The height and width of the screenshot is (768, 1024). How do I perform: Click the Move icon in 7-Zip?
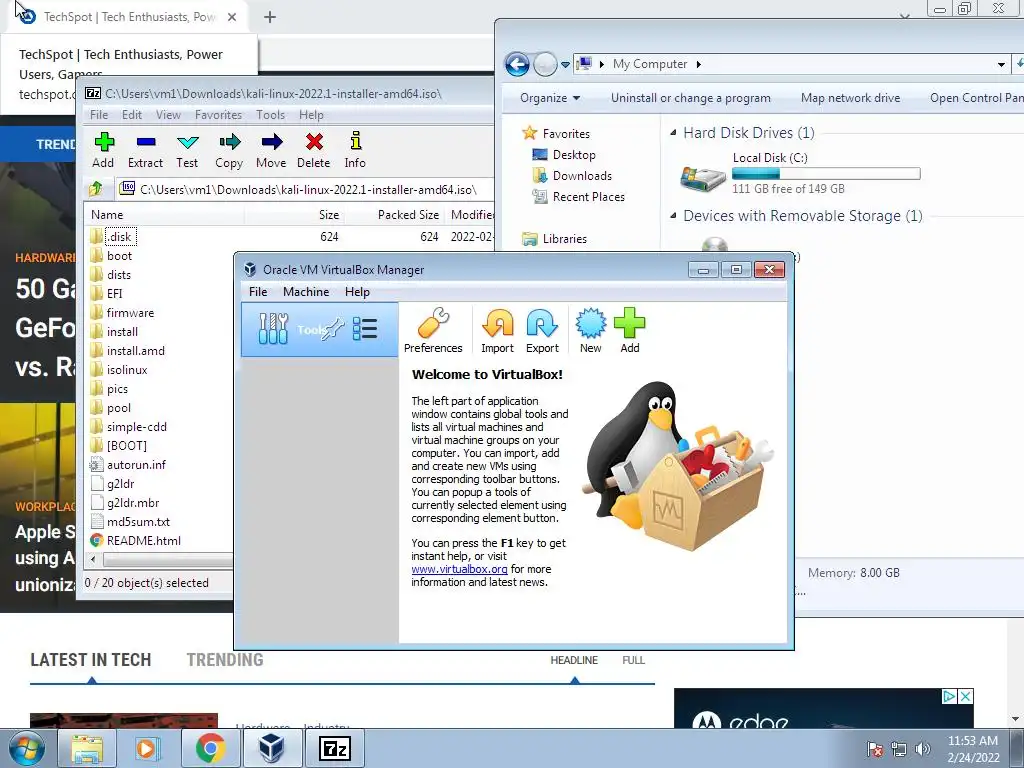pos(272,142)
